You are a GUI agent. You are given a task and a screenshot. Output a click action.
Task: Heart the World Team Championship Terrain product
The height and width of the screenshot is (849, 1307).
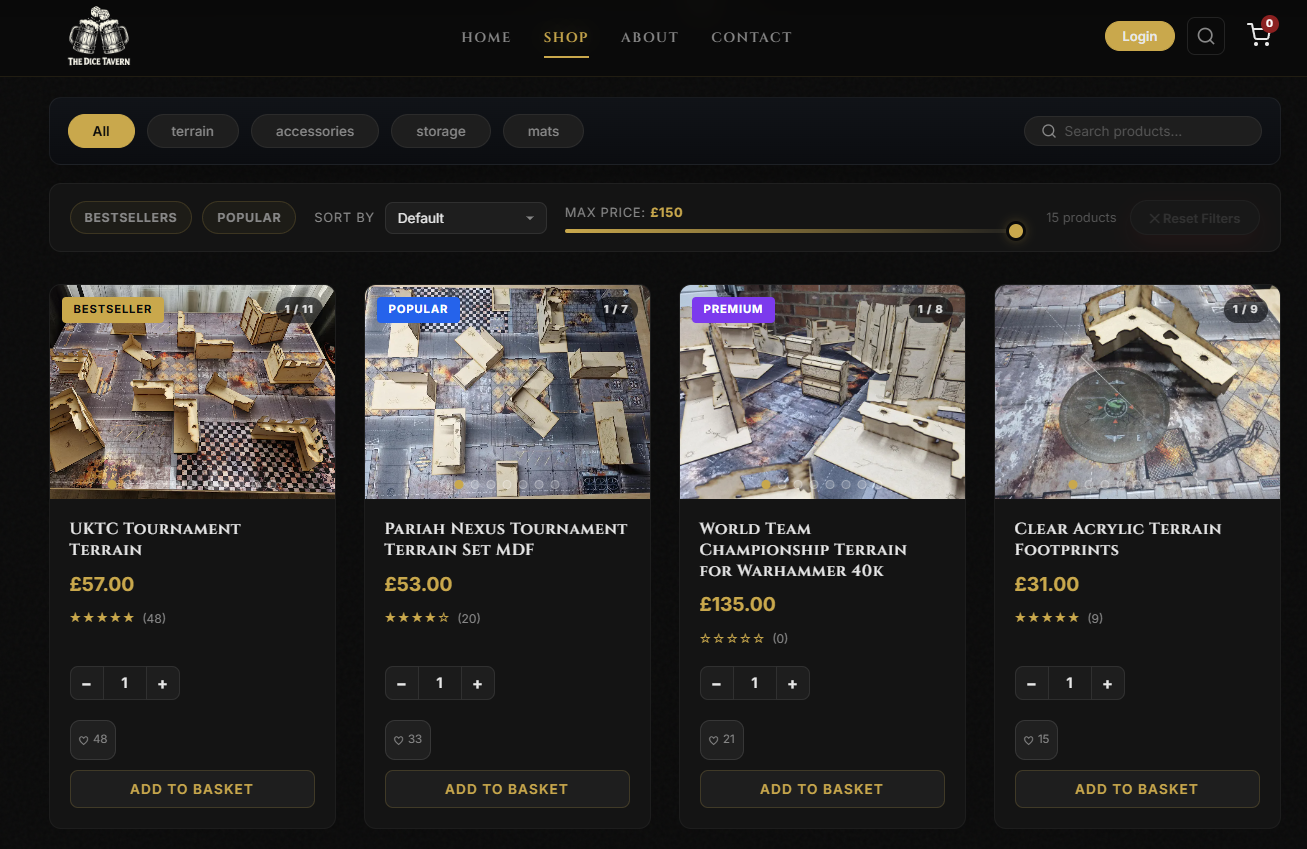(722, 739)
